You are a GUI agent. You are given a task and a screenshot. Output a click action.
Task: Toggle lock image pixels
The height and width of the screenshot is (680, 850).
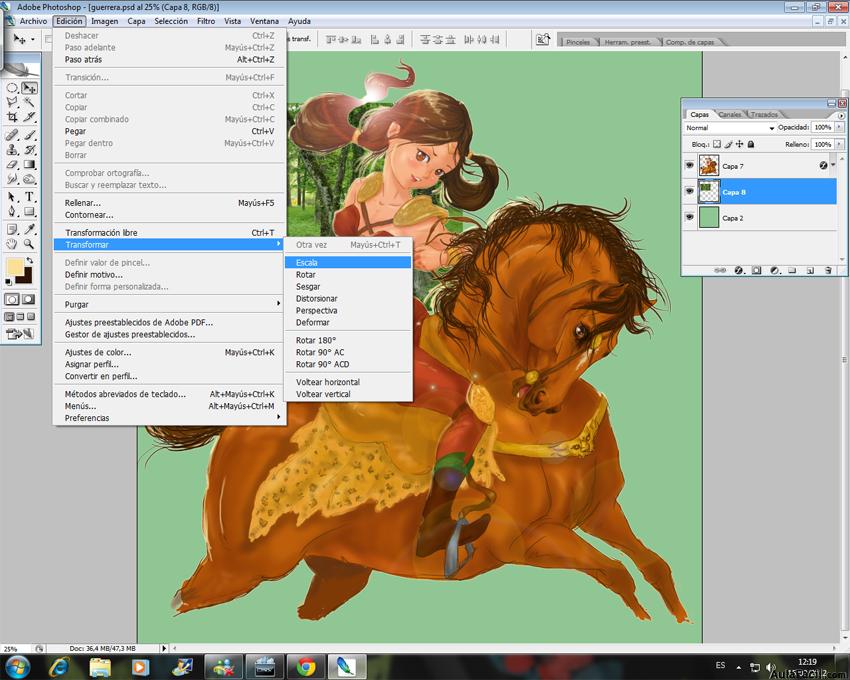point(728,144)
